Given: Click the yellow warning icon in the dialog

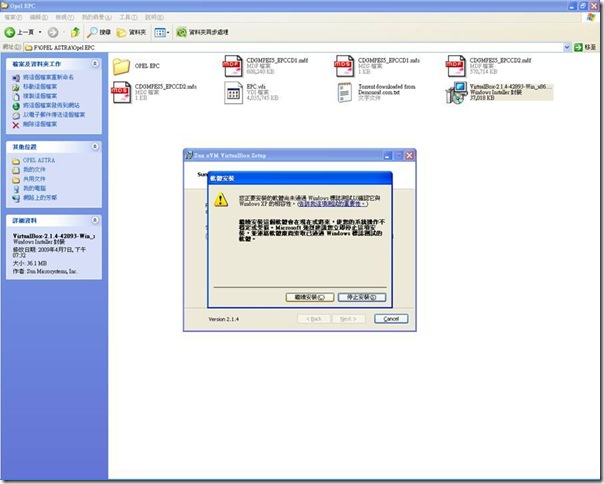Looking at the screenshot, I should (221, 200).
